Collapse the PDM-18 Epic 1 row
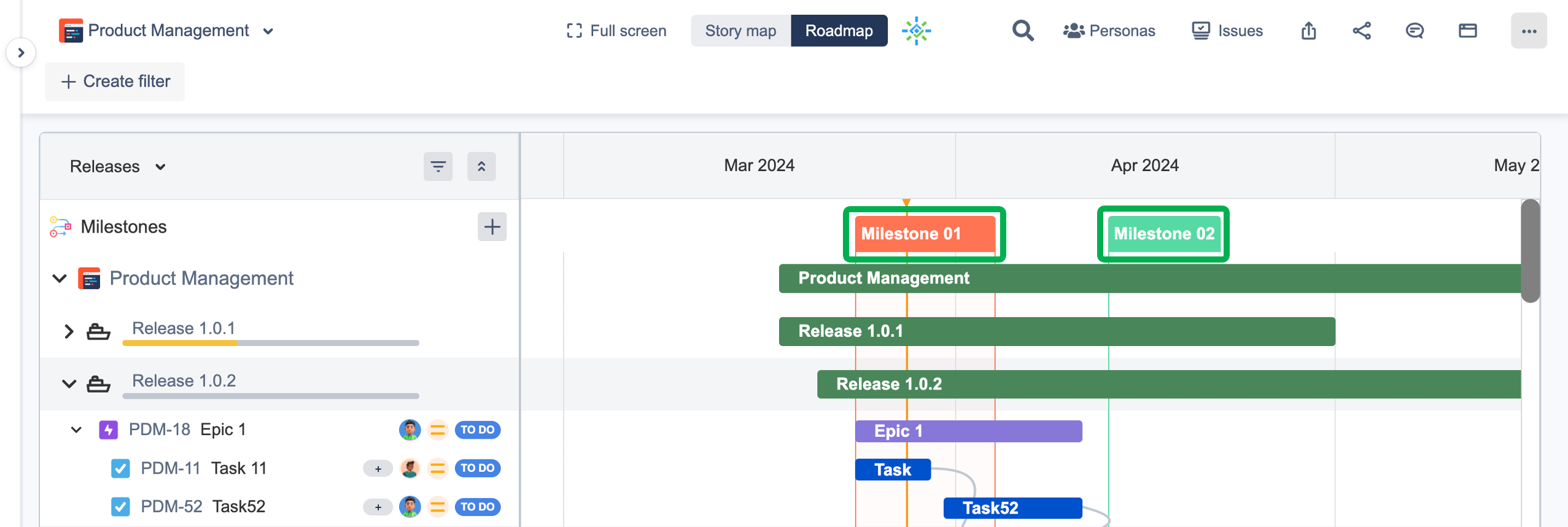 [76, 429]
